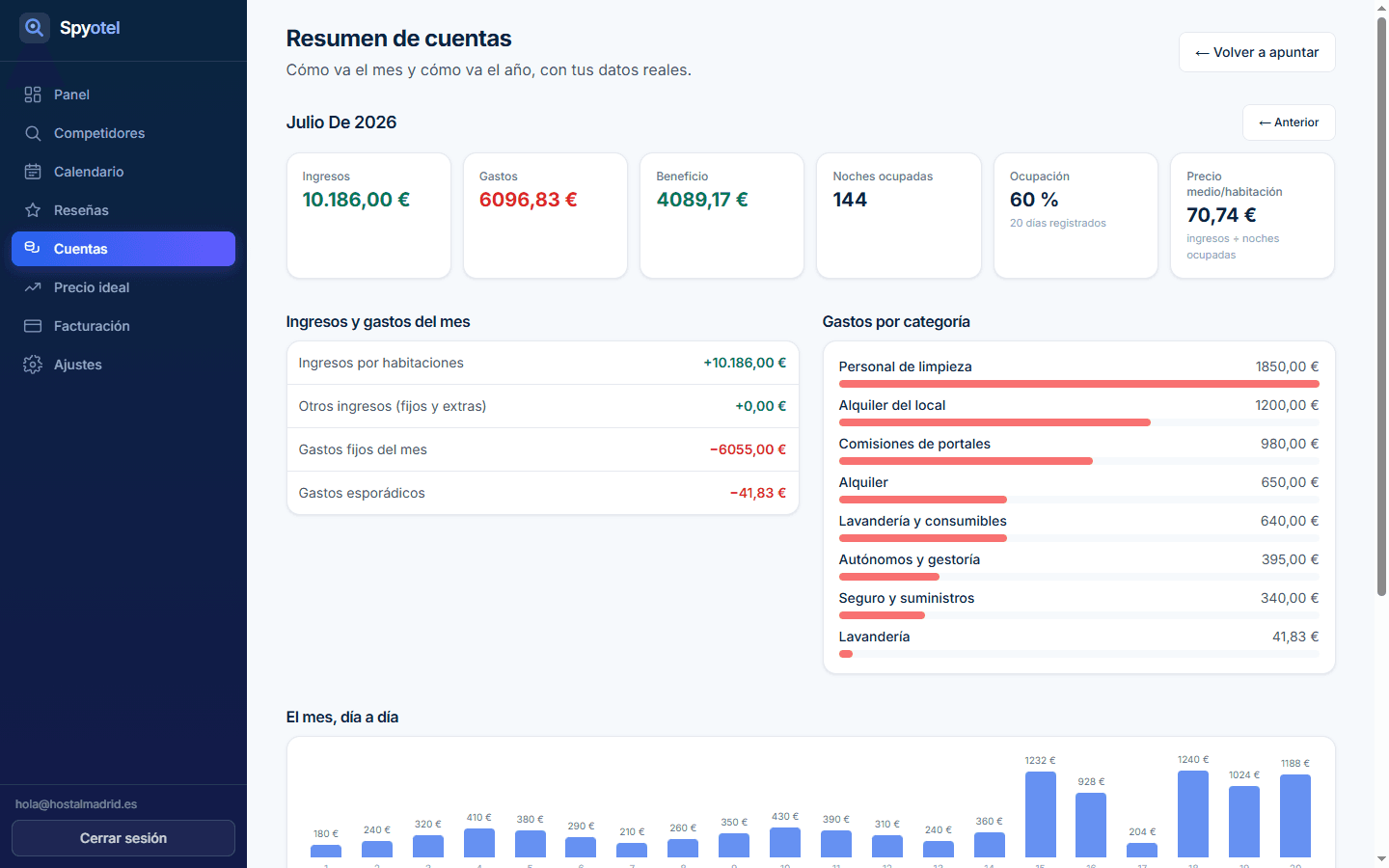The width and height of the screenshot is (1389, 868).
Task: Click the Cuentas coins icon
Action: coord(33,249)
